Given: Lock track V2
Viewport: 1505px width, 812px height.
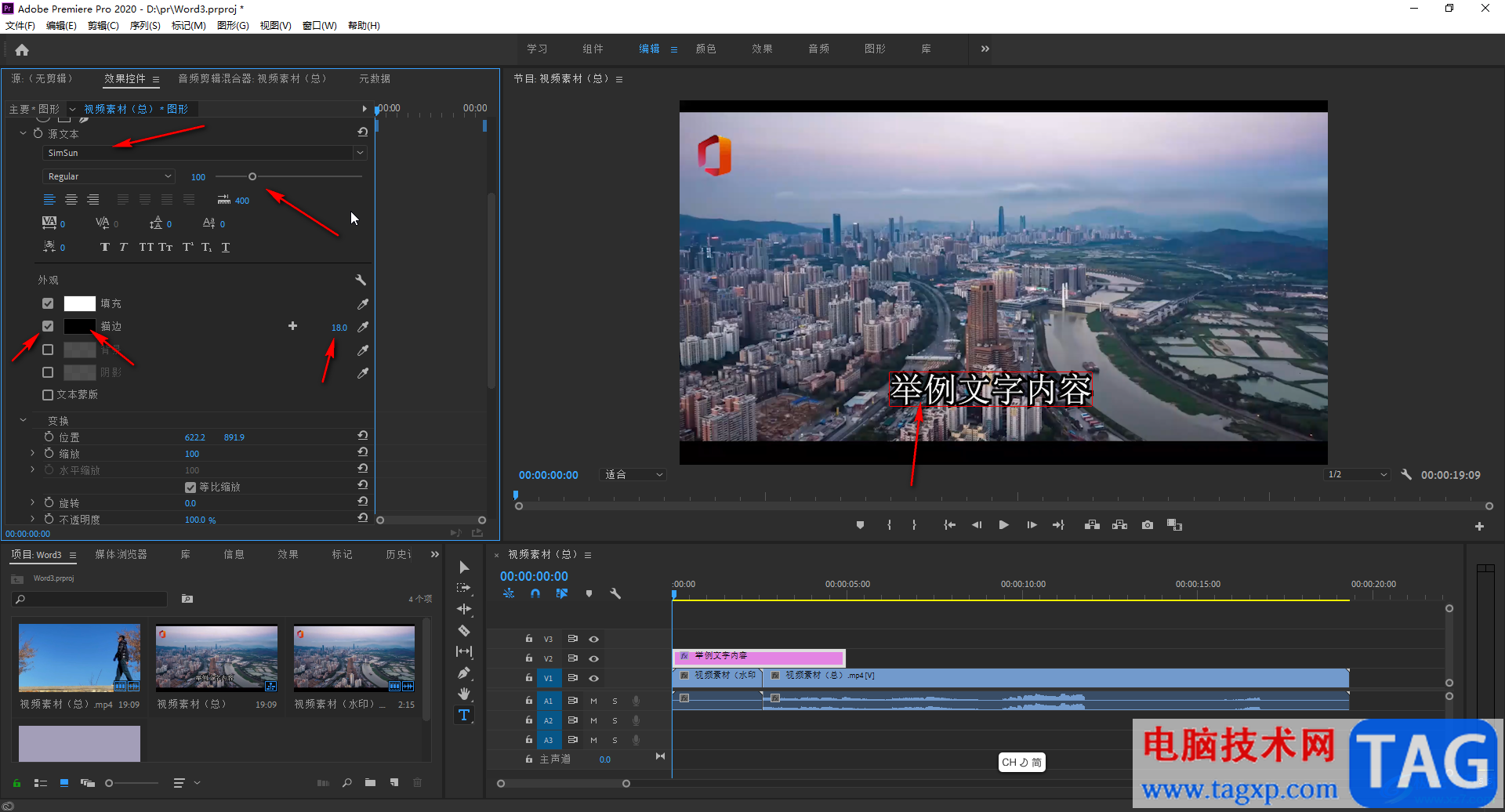Looking at the screenshot, I should 529,658.
